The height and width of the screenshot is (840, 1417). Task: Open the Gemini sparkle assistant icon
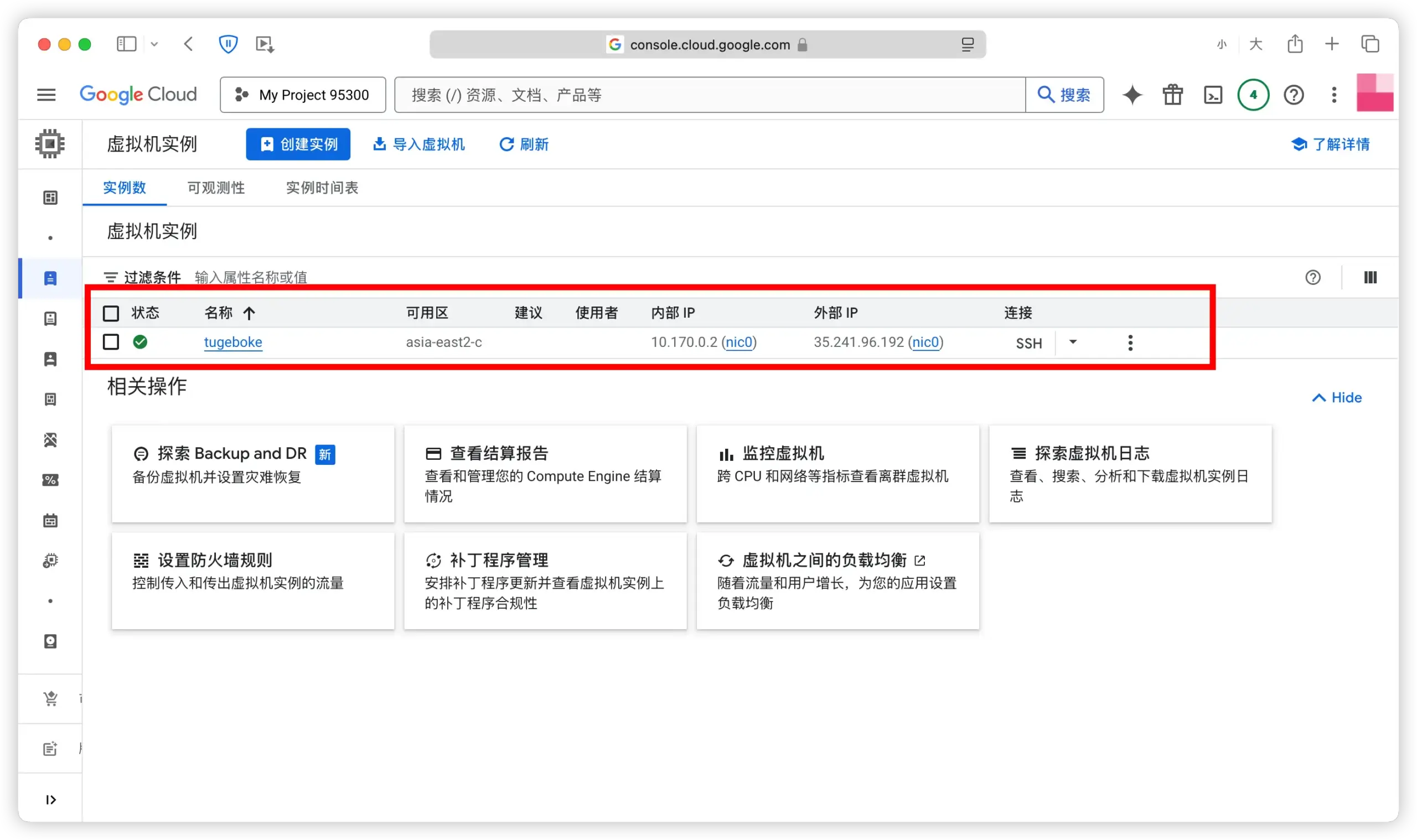coord(1132,95)
